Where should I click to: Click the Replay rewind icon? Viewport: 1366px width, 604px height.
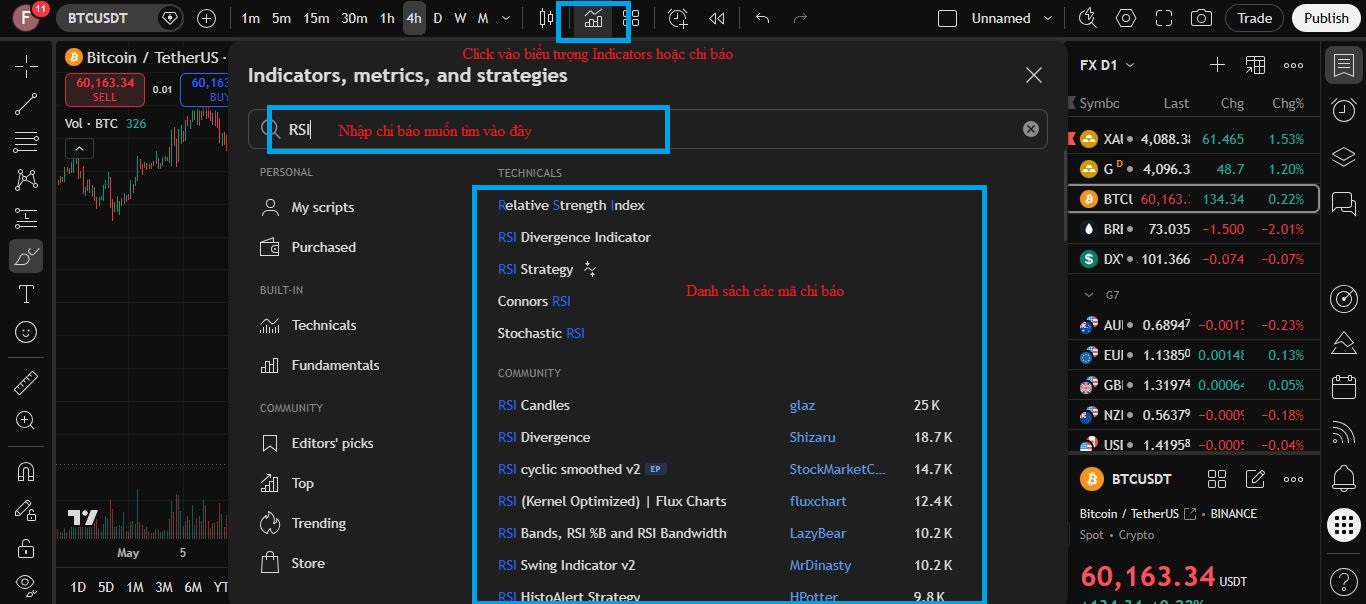point(716,18)
